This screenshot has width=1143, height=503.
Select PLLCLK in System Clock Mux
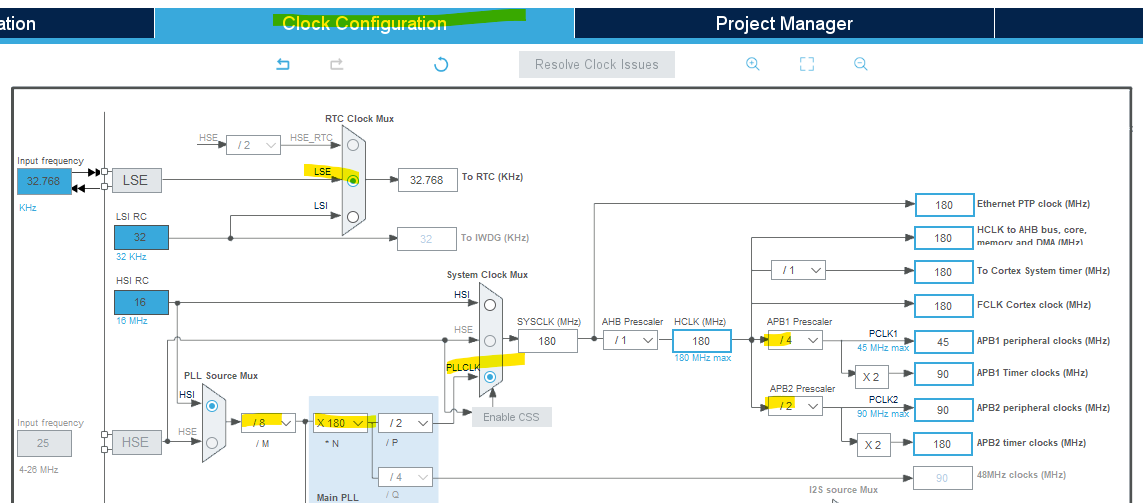[490, 377]
